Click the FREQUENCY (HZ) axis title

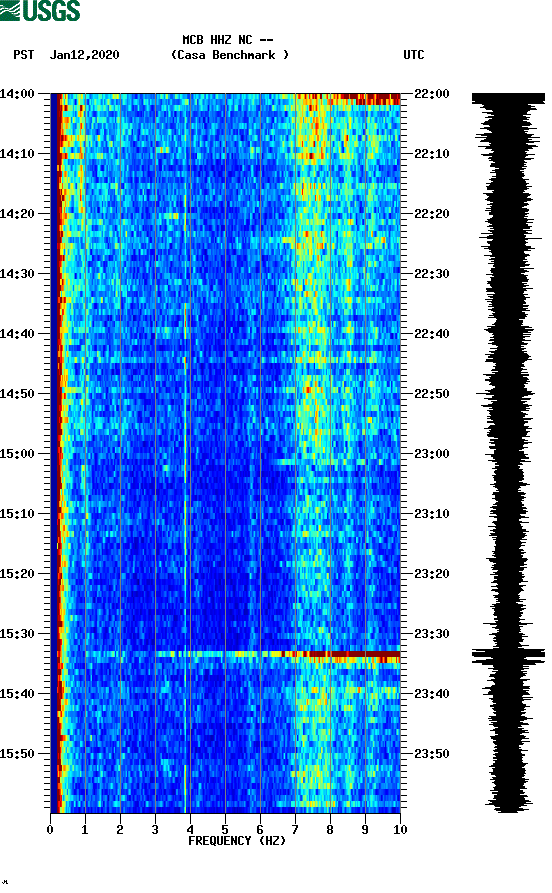click(x=236, y=841)
